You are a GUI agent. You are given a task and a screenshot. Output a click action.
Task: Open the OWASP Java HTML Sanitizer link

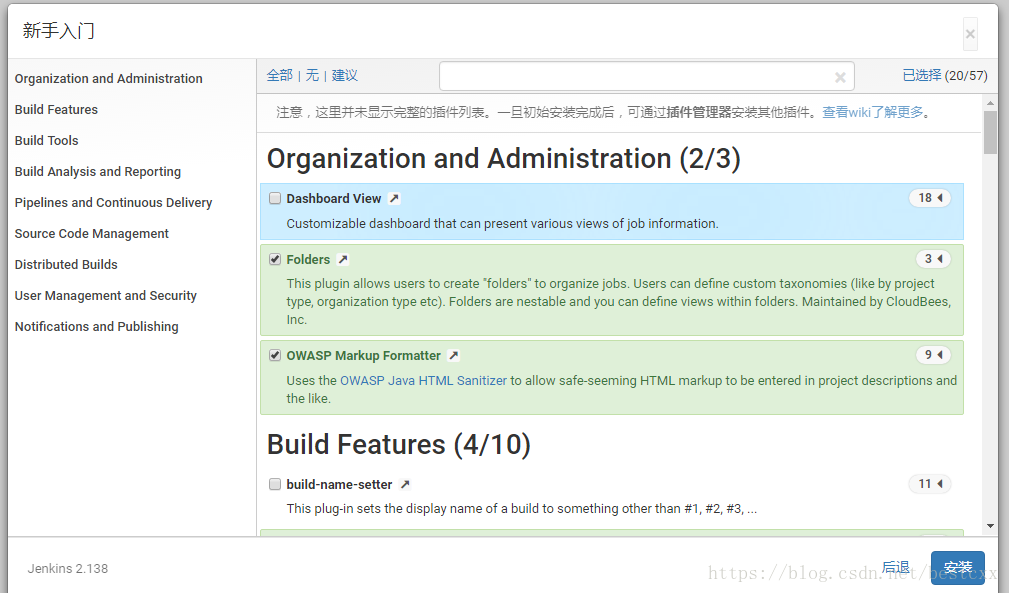point(423,381)
